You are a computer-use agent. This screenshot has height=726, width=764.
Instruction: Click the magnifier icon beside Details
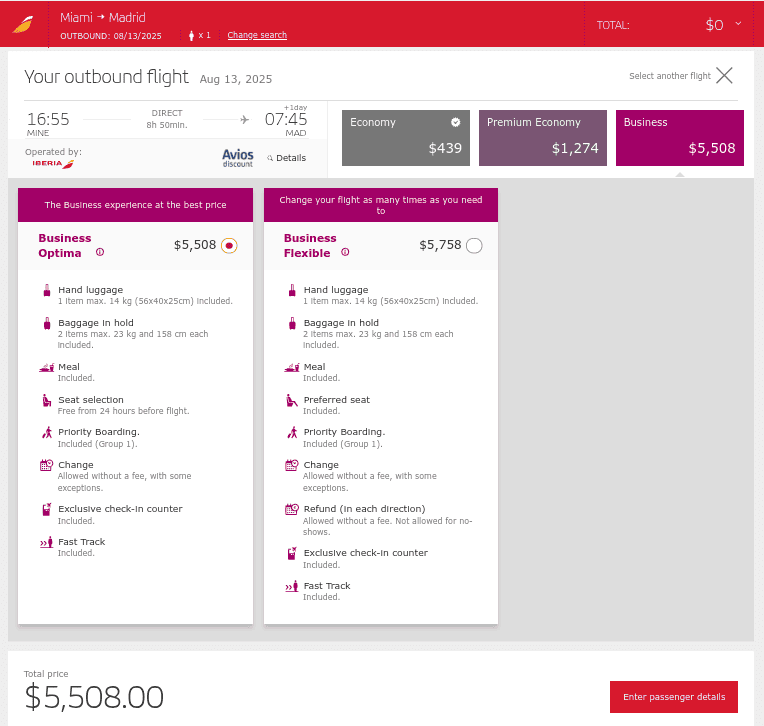coord(270,158)
